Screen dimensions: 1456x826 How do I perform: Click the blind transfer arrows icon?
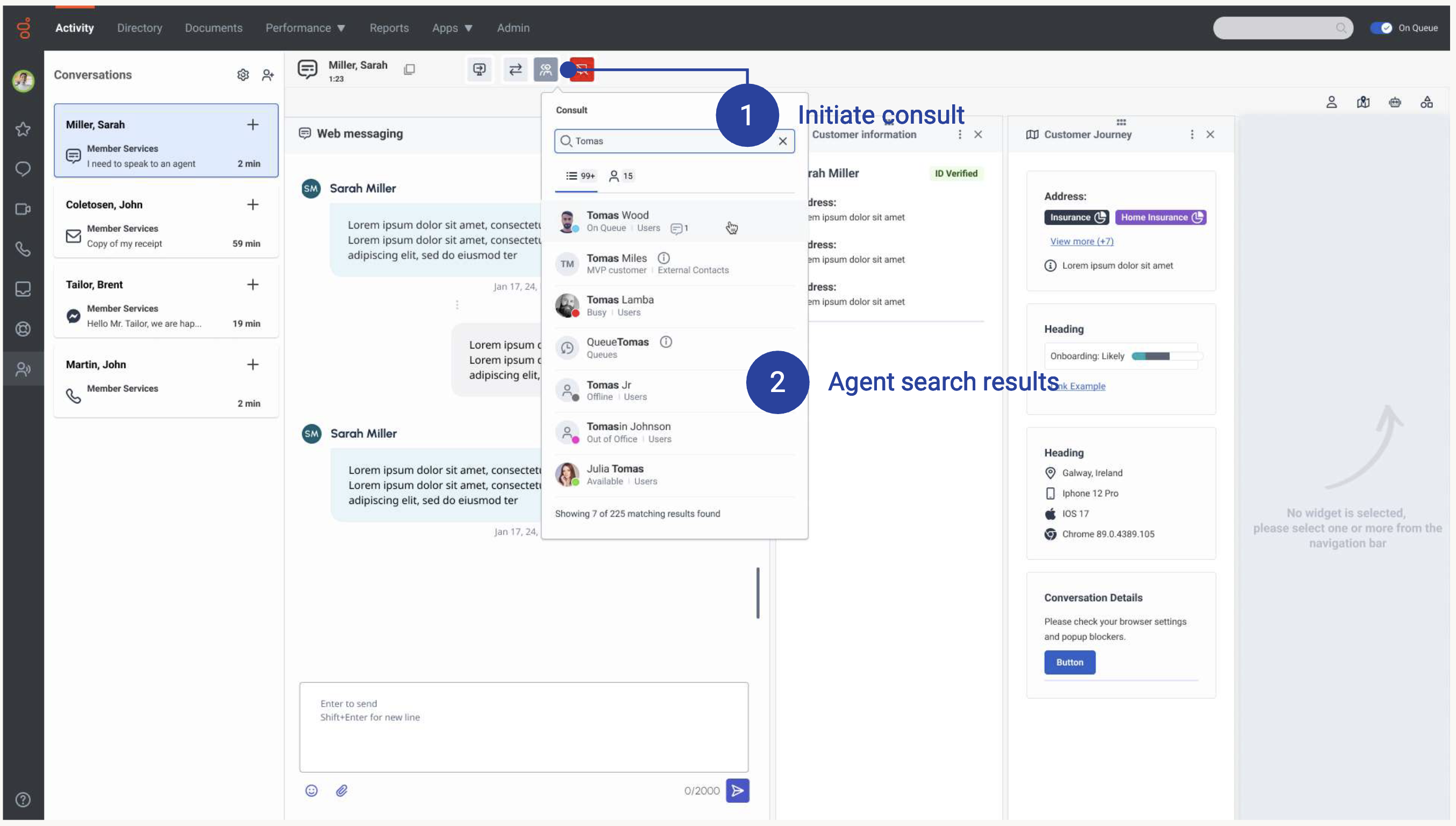pyautogui.click(x=515, y=69)
